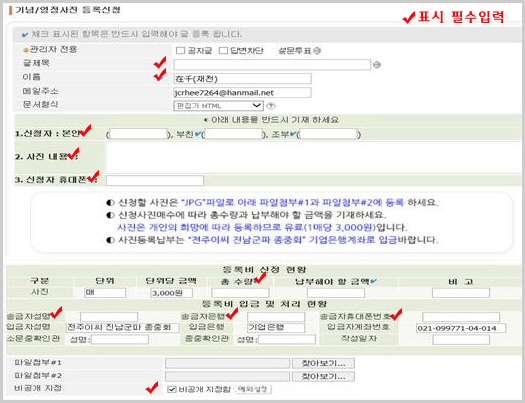
Task: Click the blue check icon after 납부해야 할 금액
Action: (x=373, y=281)
